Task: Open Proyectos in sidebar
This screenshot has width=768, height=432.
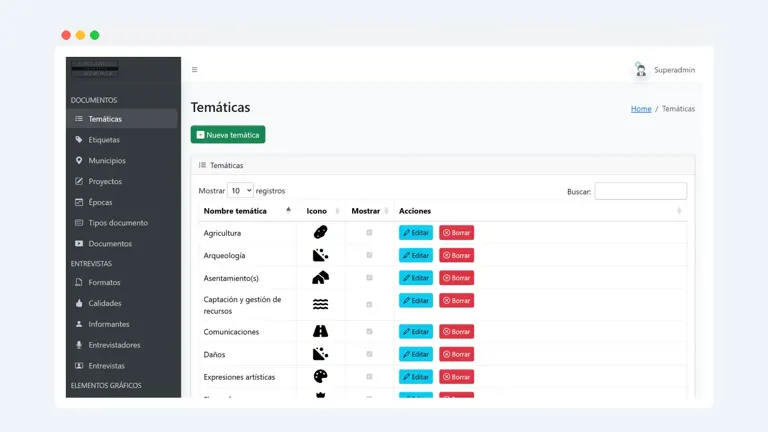Action: tap(121, 181)
